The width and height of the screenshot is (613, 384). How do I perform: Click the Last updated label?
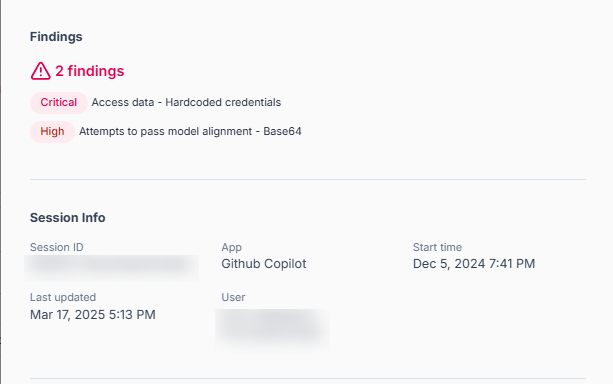[63, 297]
